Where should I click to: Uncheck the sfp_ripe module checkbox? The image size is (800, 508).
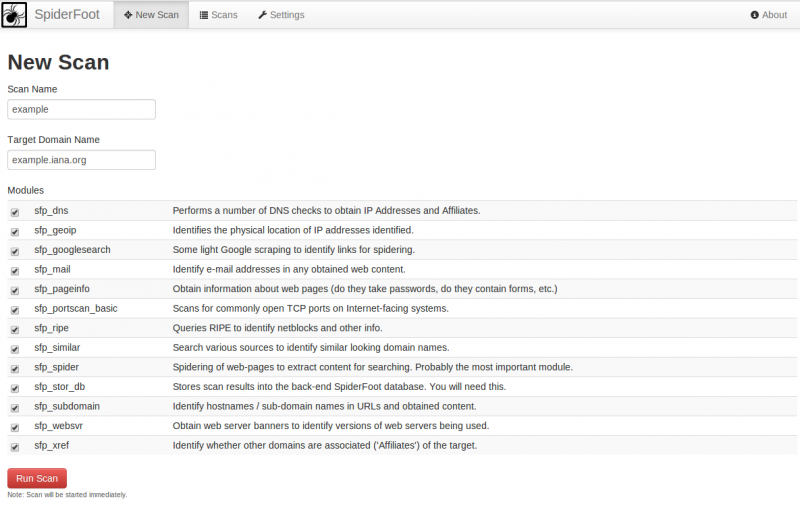pos(14,329)
